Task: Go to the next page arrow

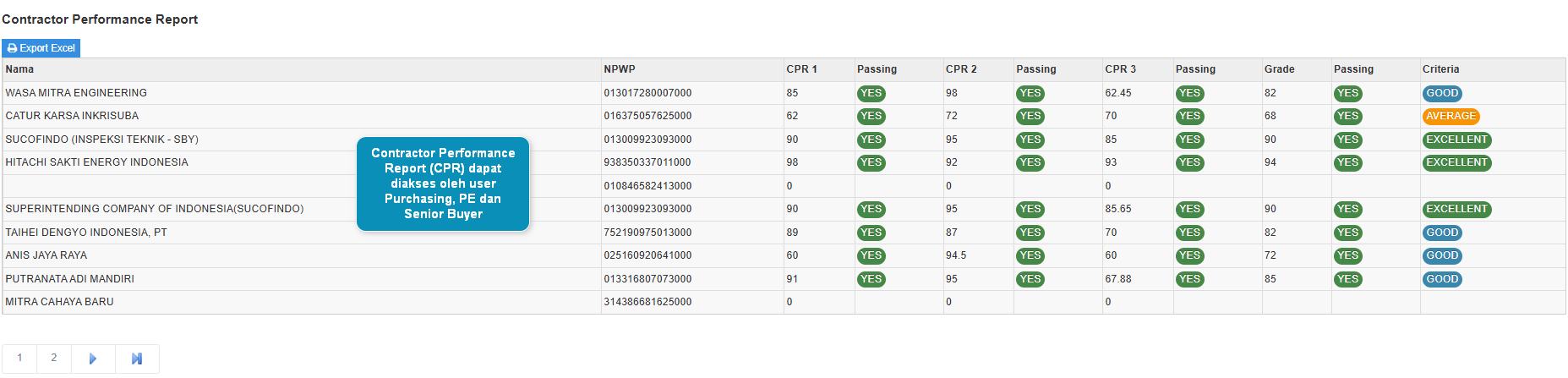Action: click(x=93, y=359)
